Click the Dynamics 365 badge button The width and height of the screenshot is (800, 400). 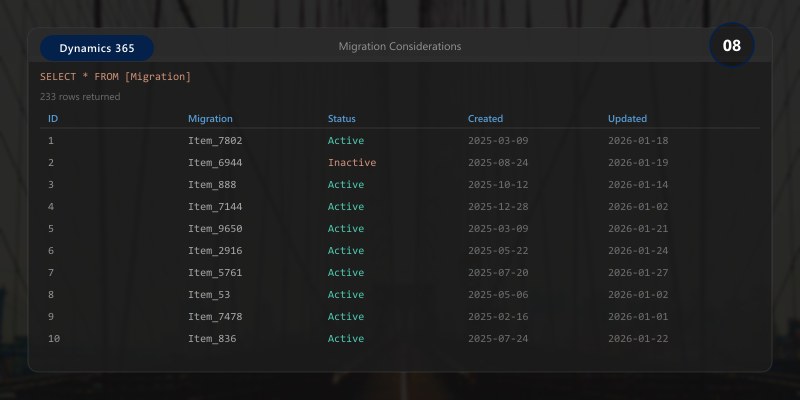97,48
